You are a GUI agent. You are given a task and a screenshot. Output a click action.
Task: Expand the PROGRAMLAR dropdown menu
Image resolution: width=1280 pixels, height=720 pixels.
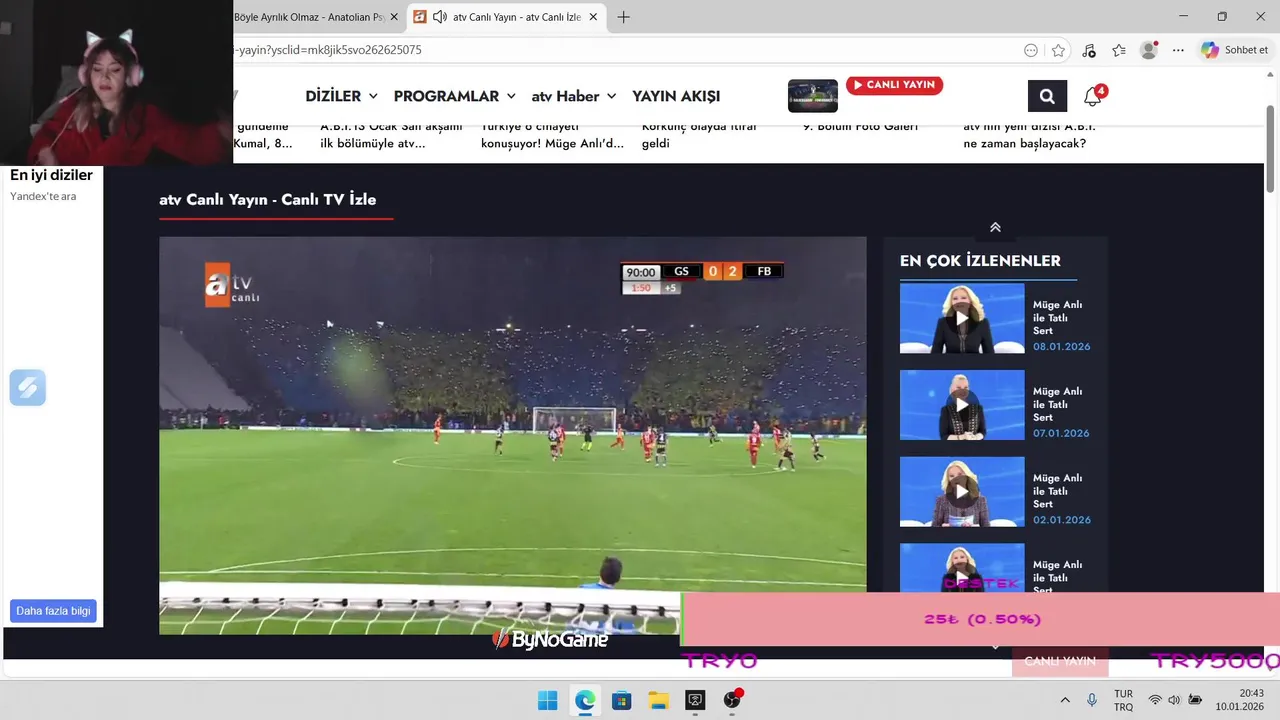click(x=454, y=96)
